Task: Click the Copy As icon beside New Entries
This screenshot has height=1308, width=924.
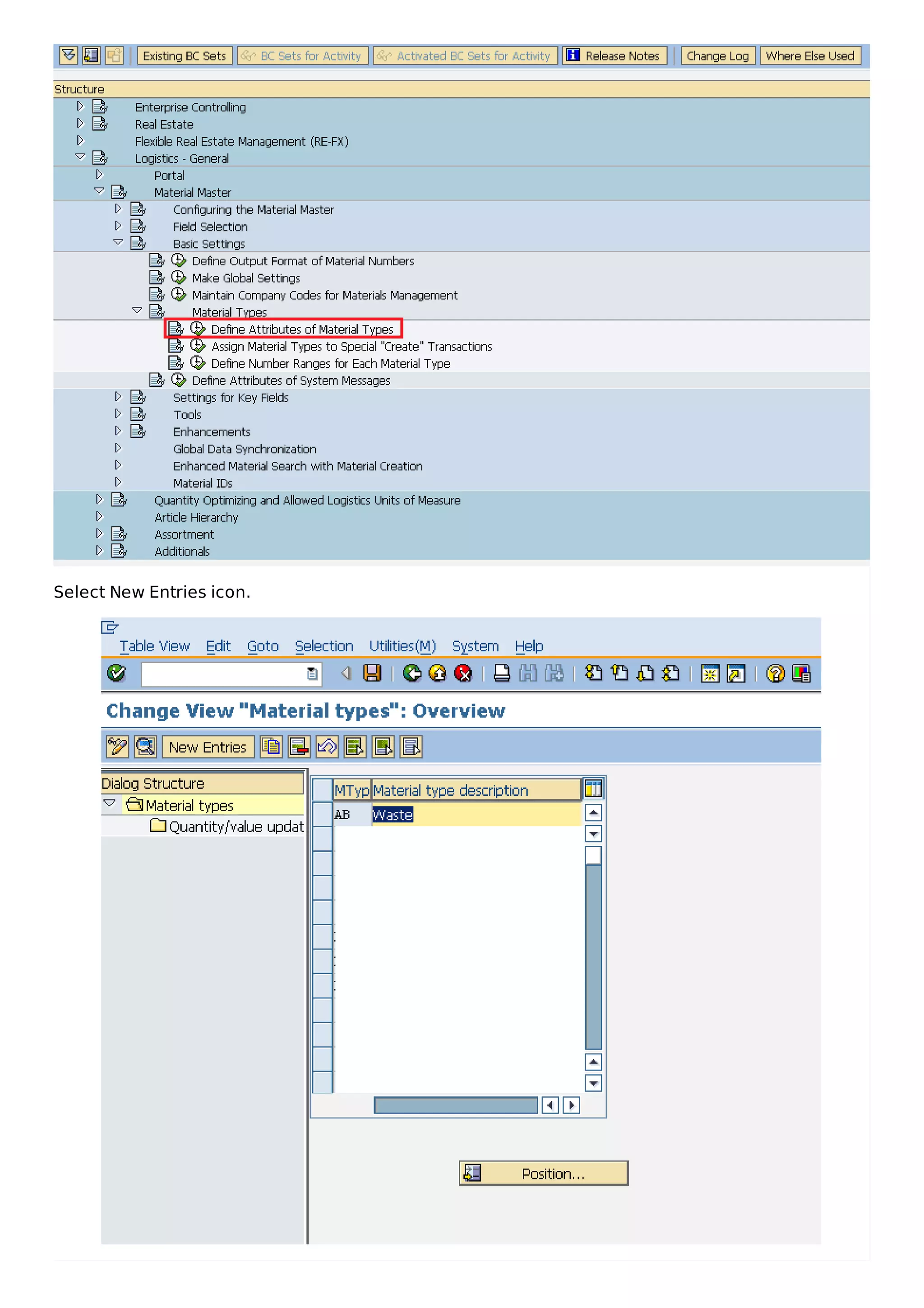Action: click(271, 747)
